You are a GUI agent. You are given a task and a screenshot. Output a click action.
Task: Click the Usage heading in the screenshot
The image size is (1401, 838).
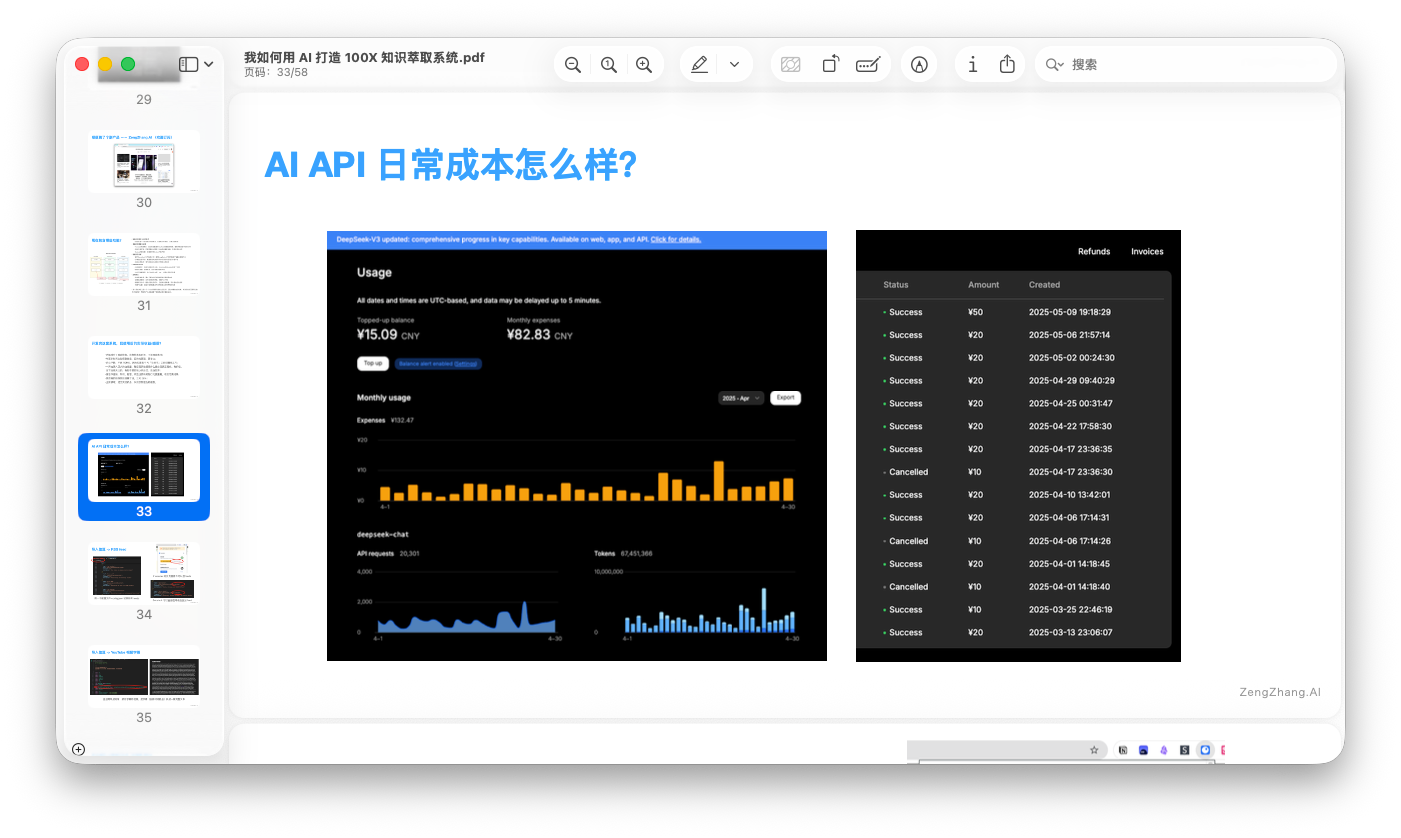tap(374, 272)
